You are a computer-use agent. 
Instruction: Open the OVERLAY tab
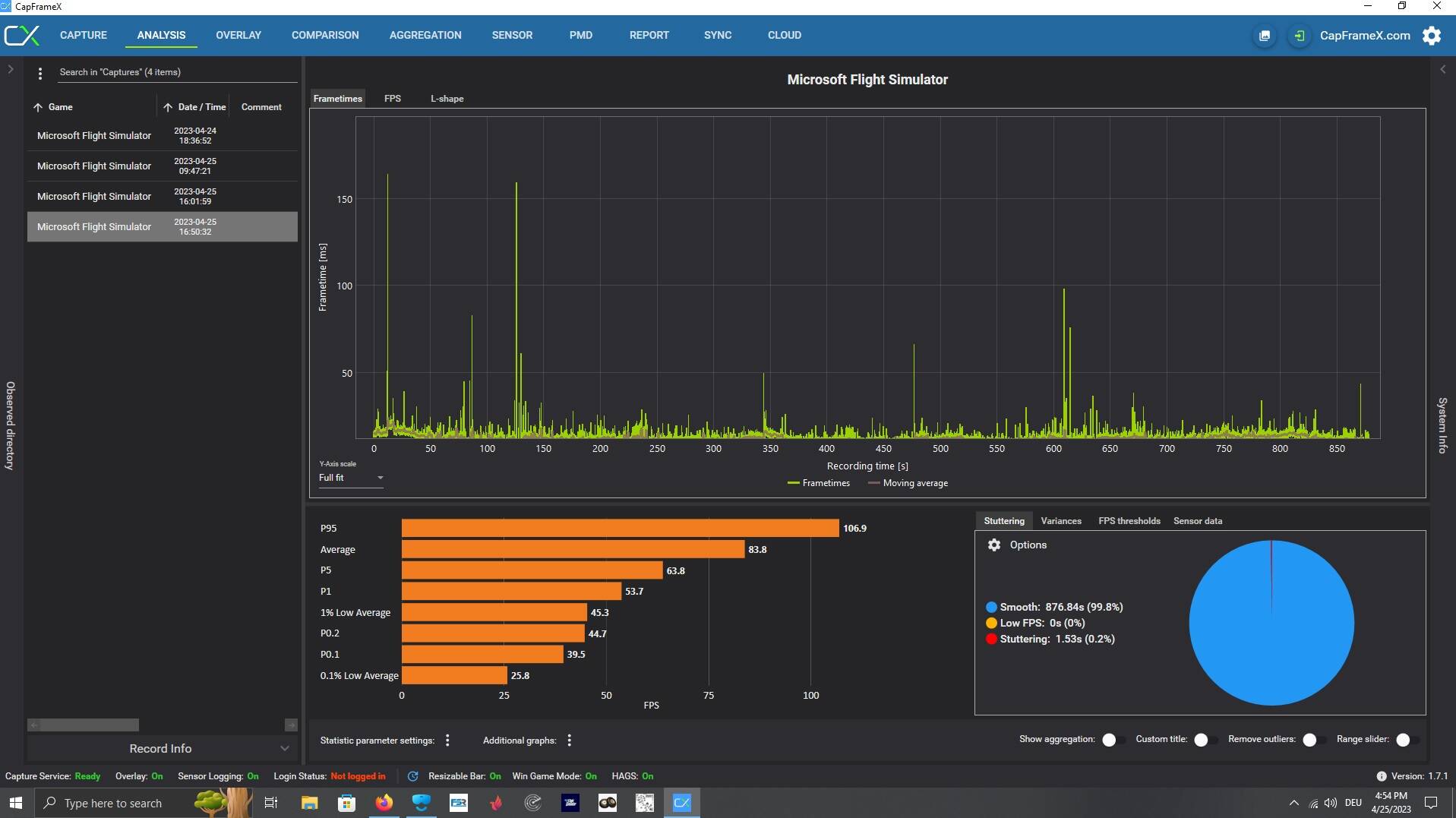pyautogui.click(x=238, y=35)
